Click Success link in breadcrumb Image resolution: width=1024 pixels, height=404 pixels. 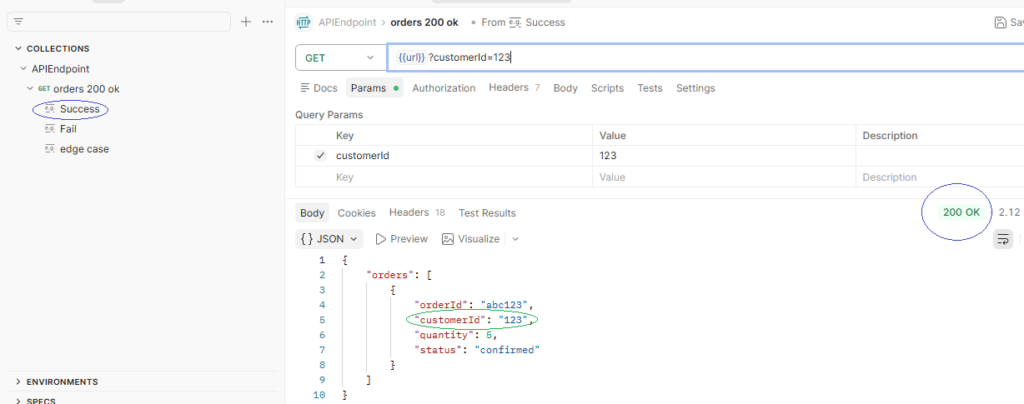point(545,22)
